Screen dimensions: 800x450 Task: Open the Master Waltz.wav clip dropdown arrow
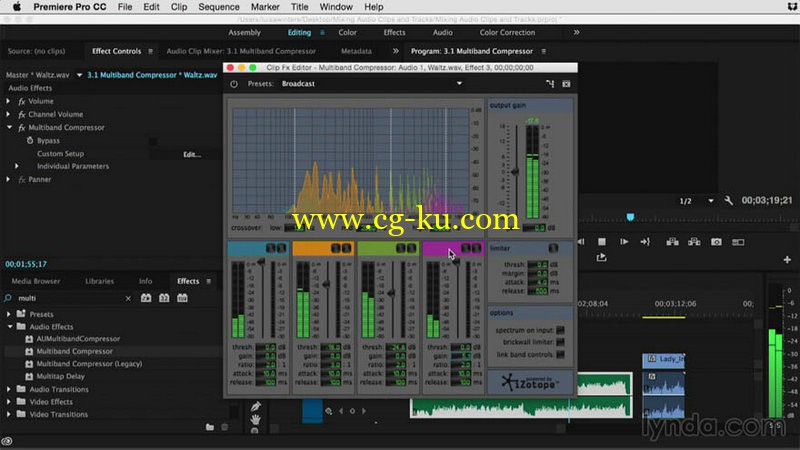click(79, 75)
